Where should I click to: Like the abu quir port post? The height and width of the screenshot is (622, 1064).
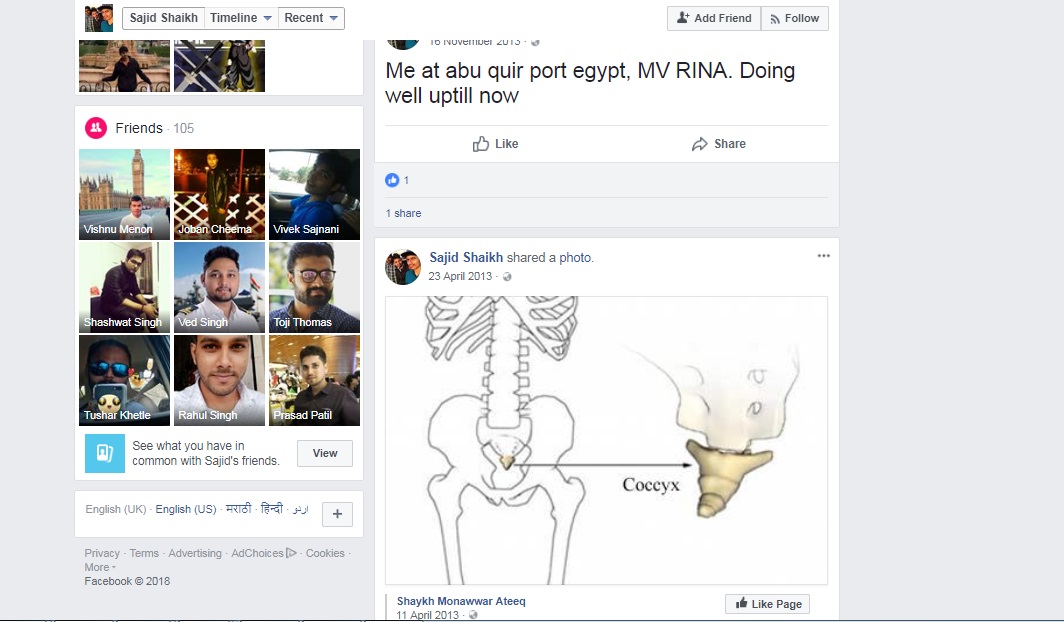point(495,144)
